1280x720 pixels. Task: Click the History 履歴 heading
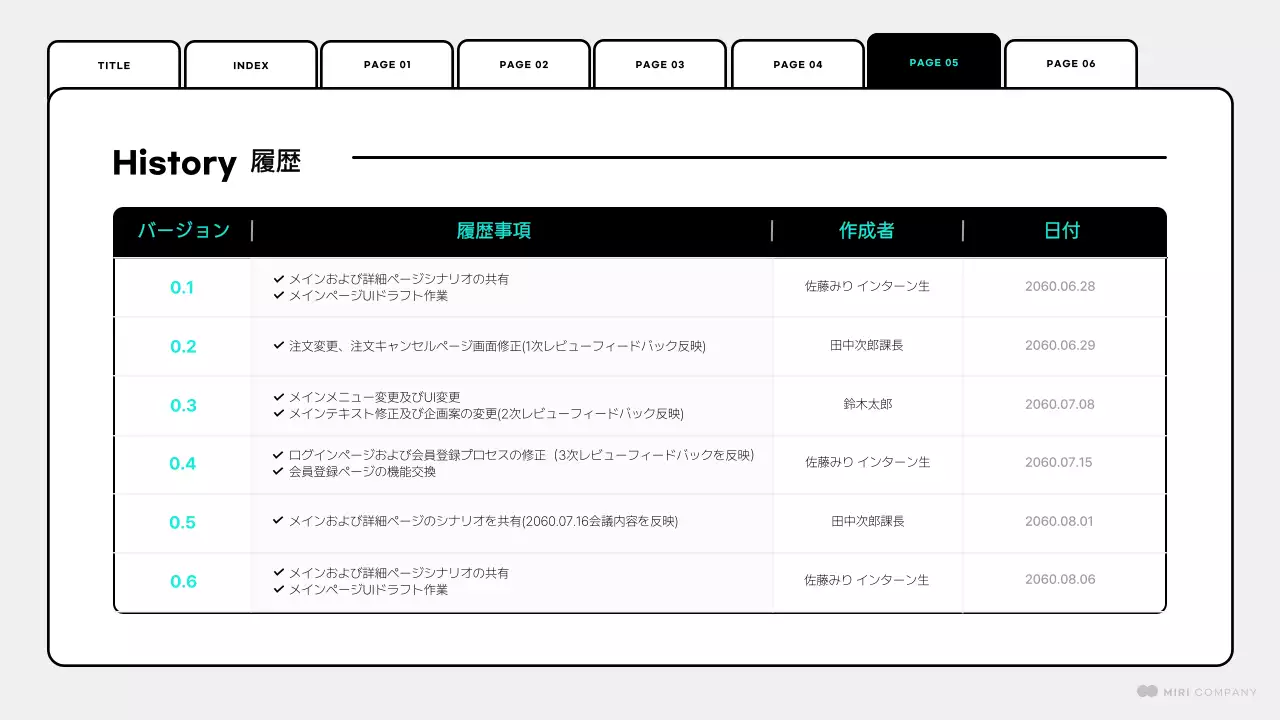point(205,162)
